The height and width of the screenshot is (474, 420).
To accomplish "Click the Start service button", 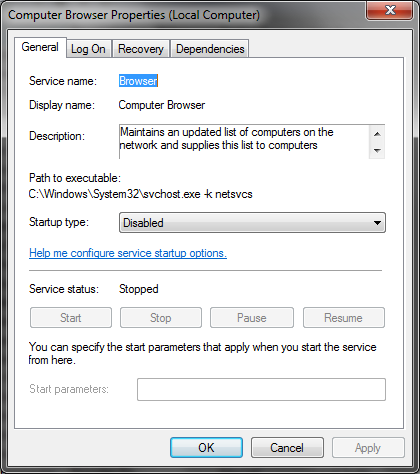I will (x=71, y=318).
